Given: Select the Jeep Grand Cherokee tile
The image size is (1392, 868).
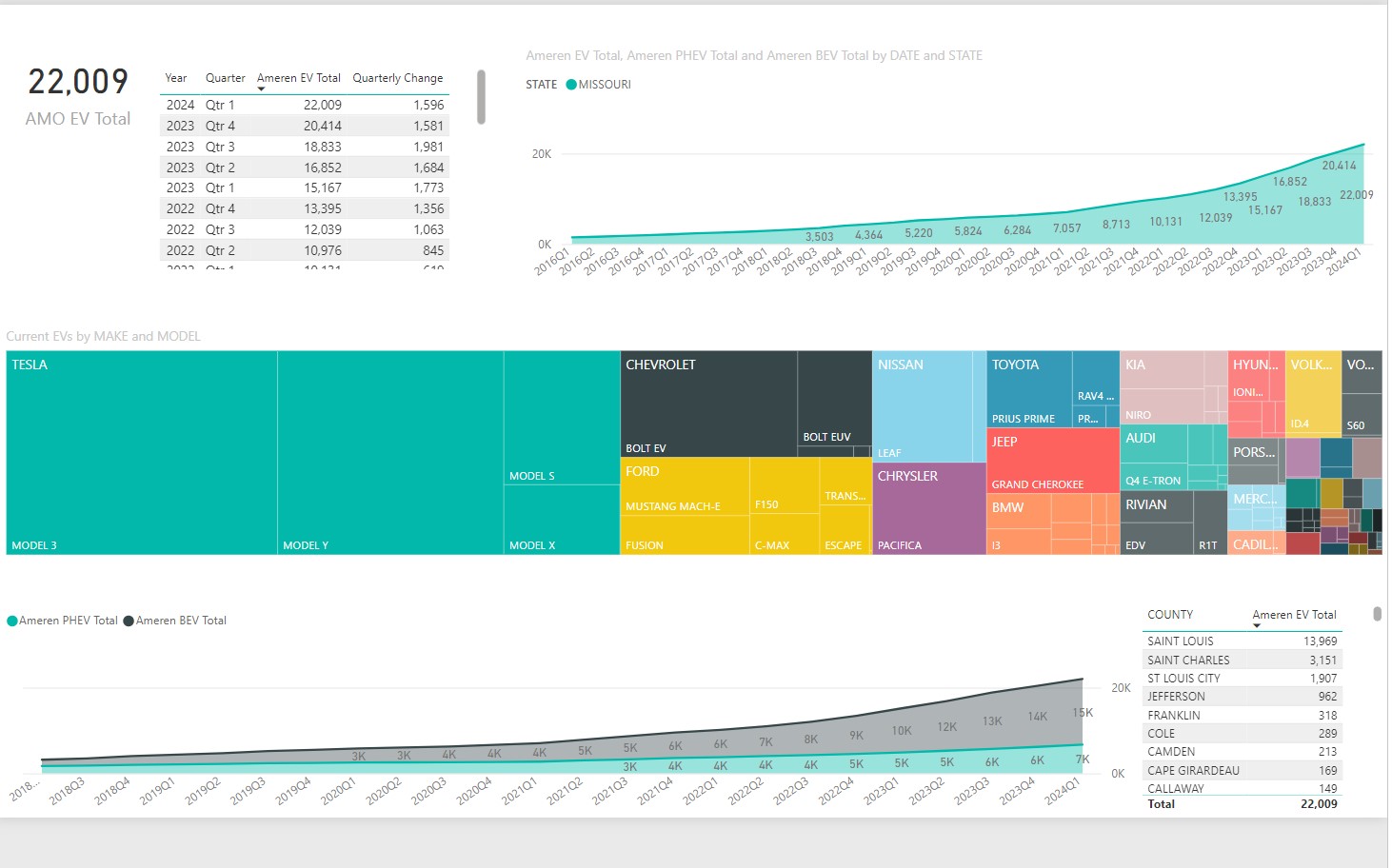Looking at the screenshot, I should (1052, 461).
